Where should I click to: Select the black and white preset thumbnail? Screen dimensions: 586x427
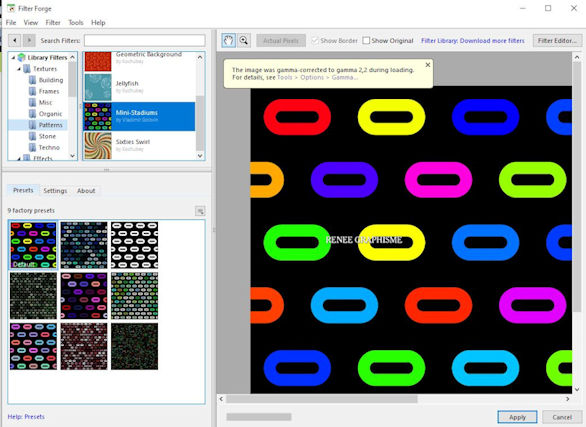click(x=135, y=245)
